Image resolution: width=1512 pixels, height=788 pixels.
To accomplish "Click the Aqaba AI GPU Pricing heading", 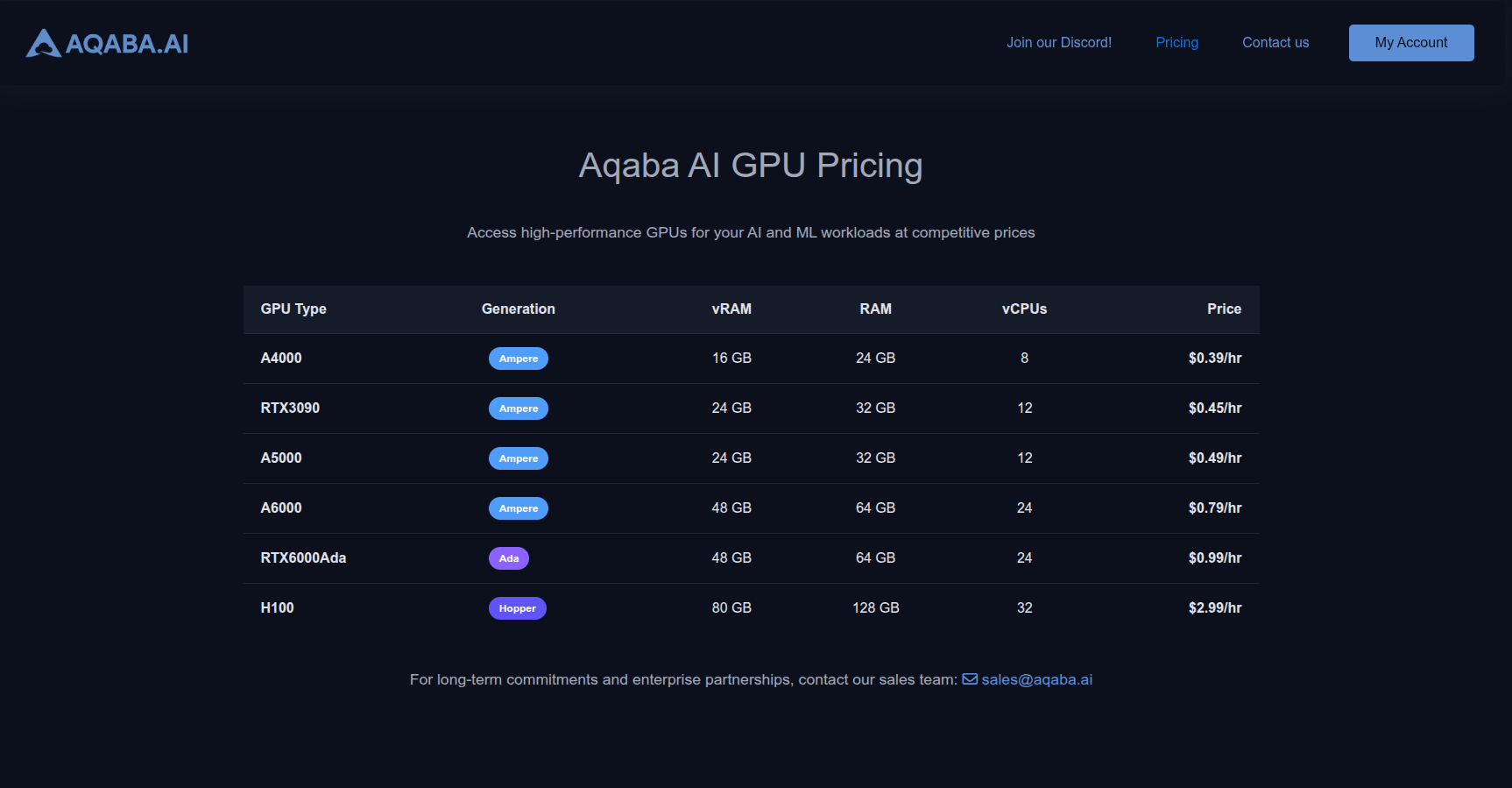I will [x=751, y=166].
